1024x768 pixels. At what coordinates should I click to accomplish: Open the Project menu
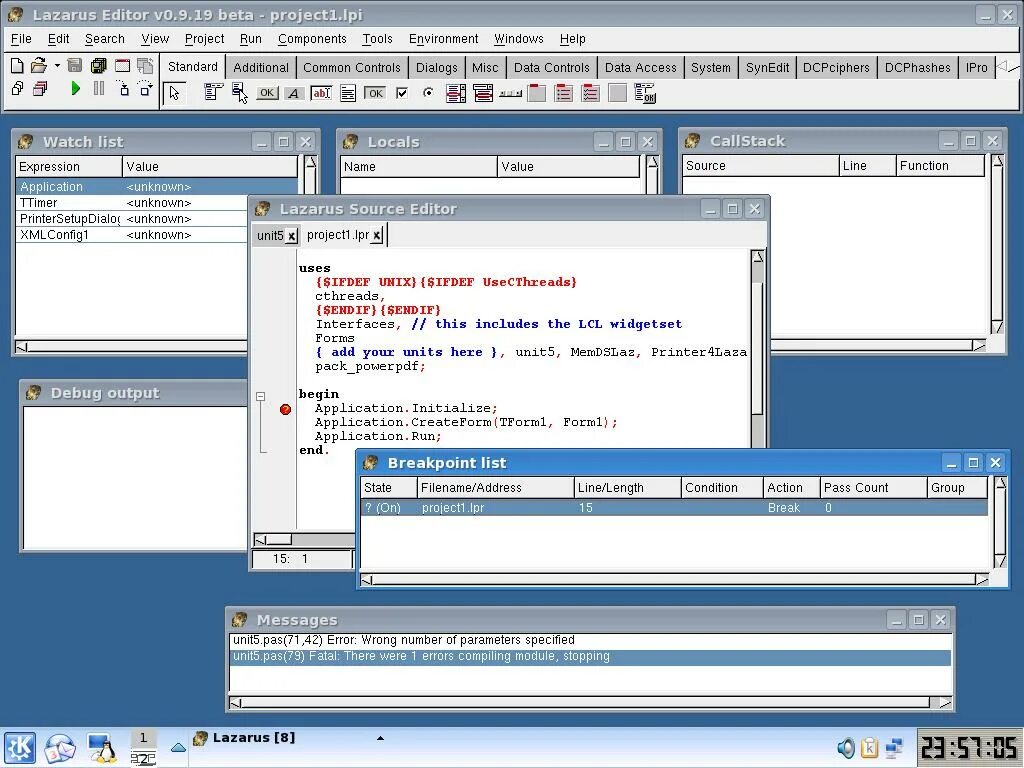coord(204,39)
